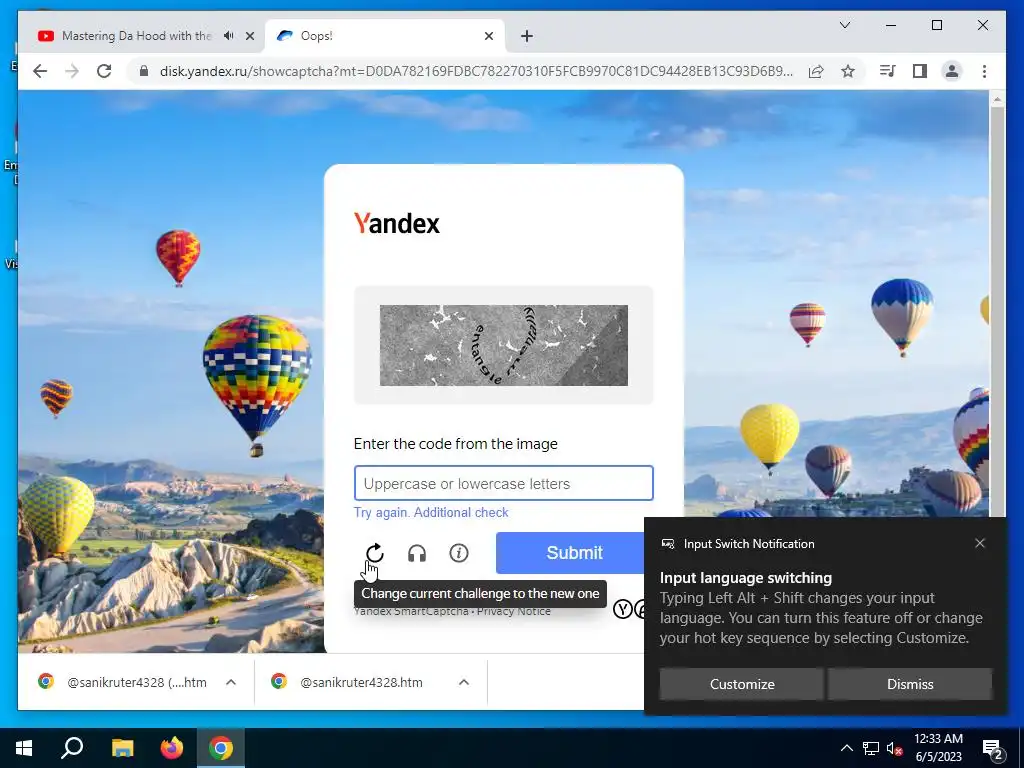
Task: Open network status tray icon
Action: click(871, 748)
